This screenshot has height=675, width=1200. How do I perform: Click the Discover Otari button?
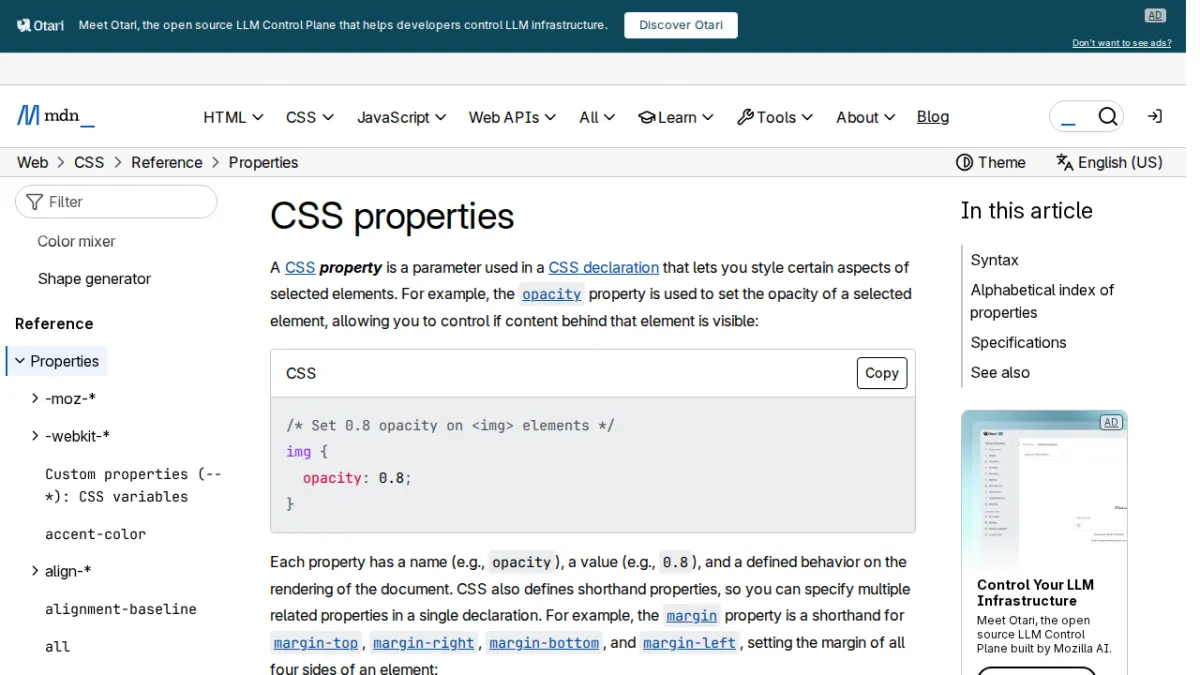681,25
